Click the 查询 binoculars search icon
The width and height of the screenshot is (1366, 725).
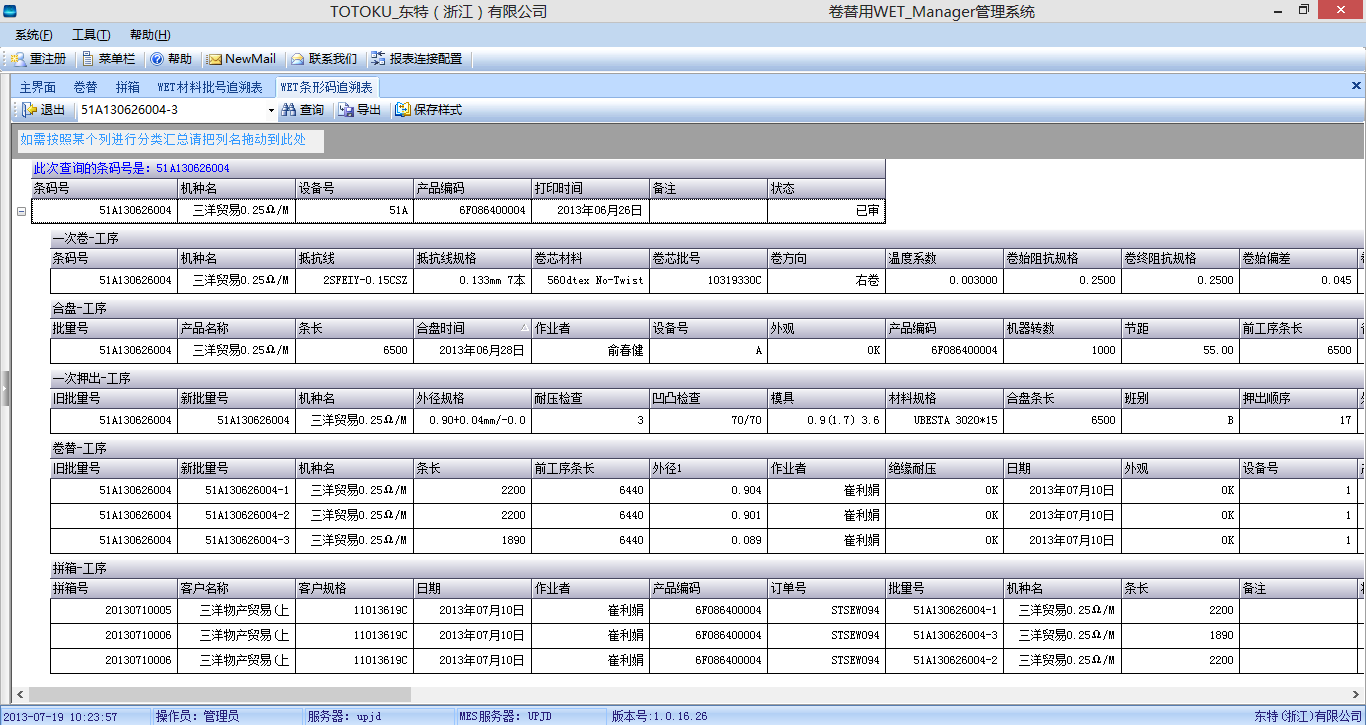[x=288, y=110]
